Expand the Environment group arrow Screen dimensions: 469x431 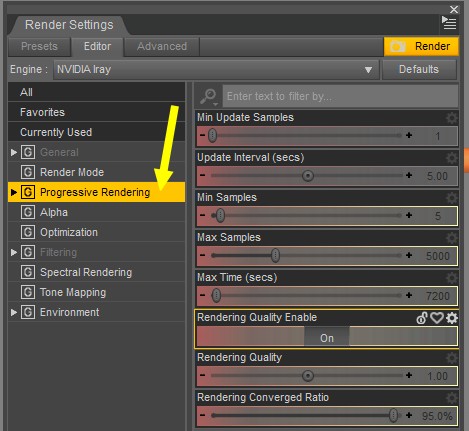14,312
